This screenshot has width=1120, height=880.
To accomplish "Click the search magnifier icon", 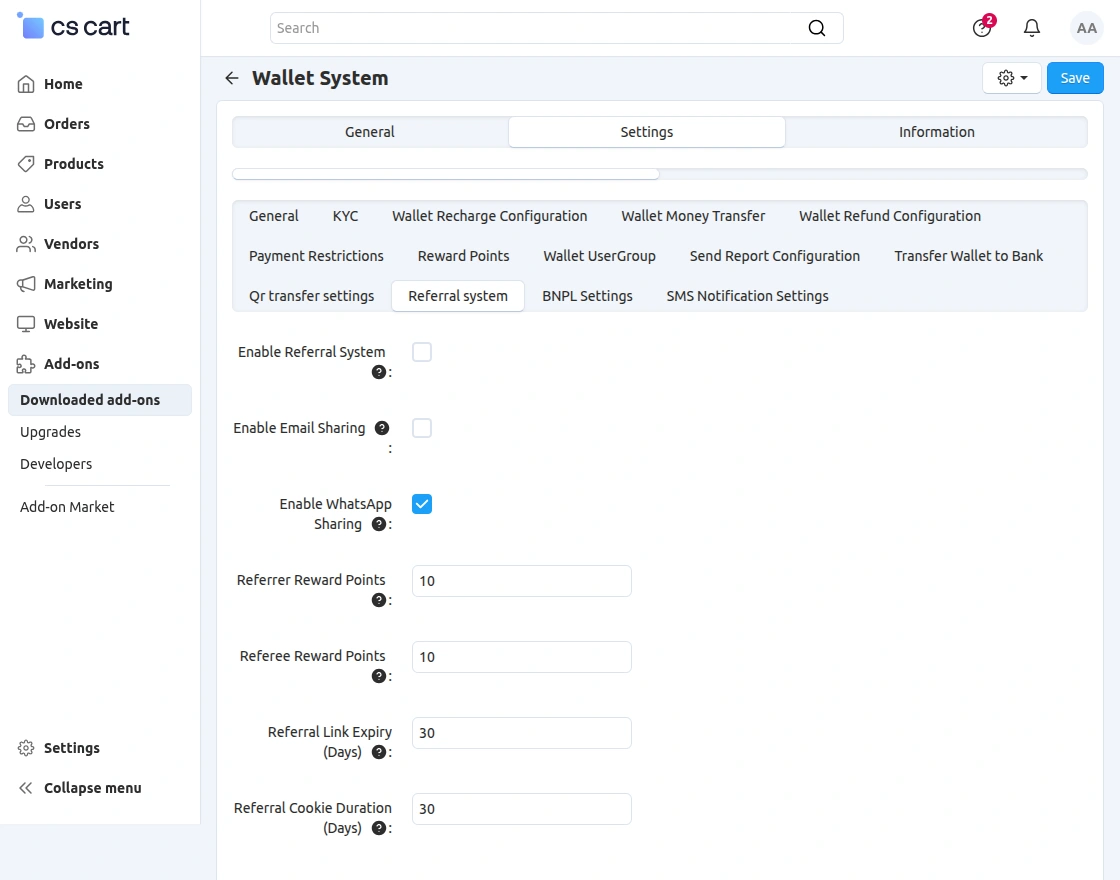I will pos(816,28).
